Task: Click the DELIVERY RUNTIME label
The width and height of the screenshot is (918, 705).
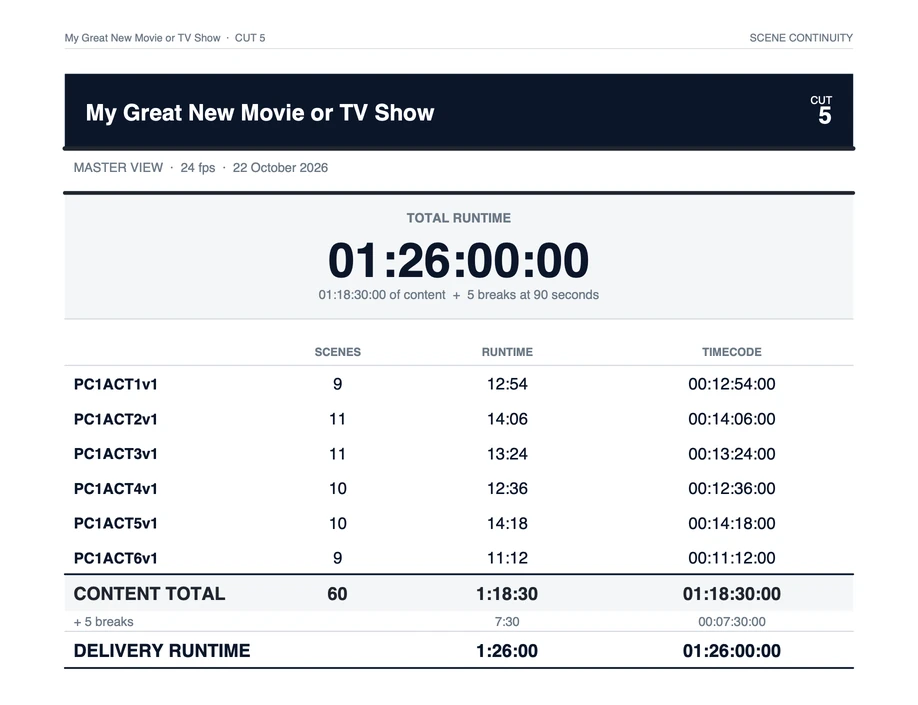Action: coord(162,651)
